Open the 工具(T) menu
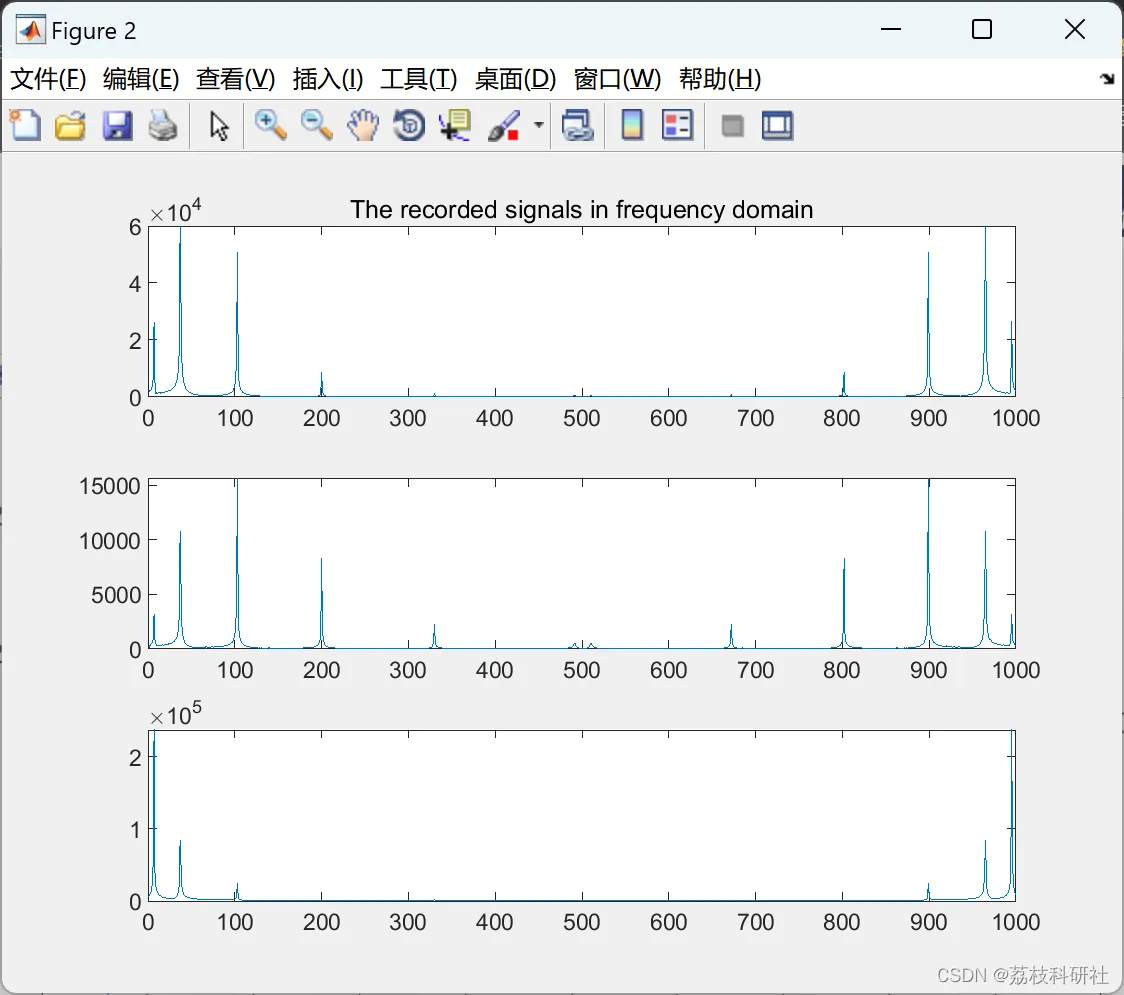Screen dimensions: 1124x995 click(419, 79)
